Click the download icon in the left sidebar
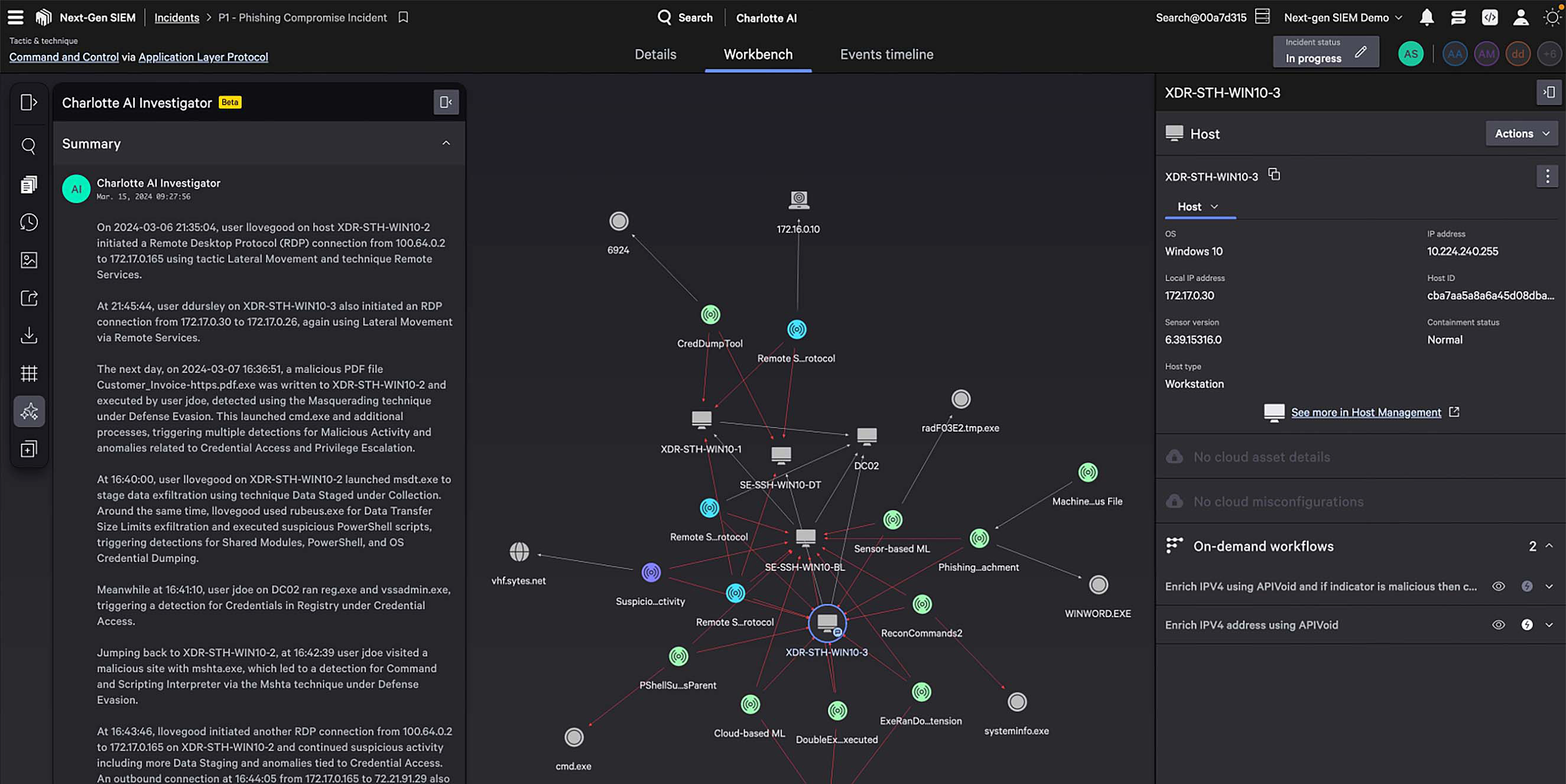The image size is (1566, 784). tap(28, 336)
